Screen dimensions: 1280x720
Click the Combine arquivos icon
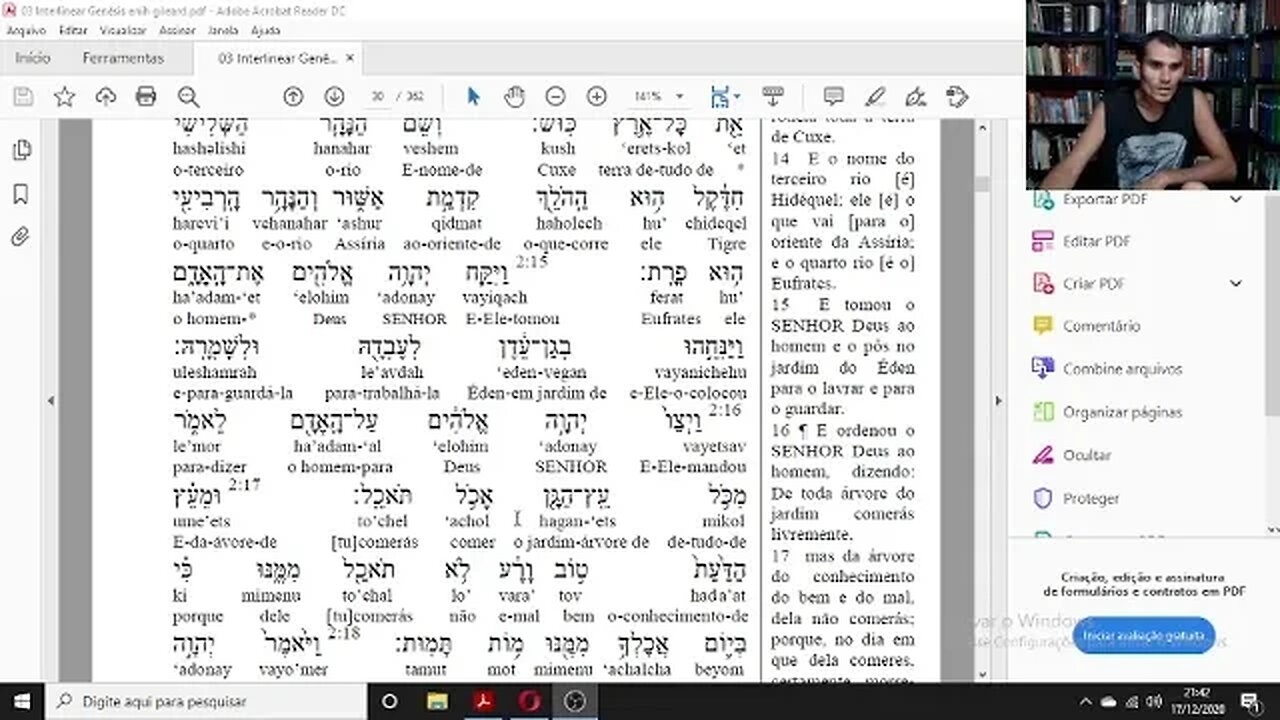click(1043, 369)
